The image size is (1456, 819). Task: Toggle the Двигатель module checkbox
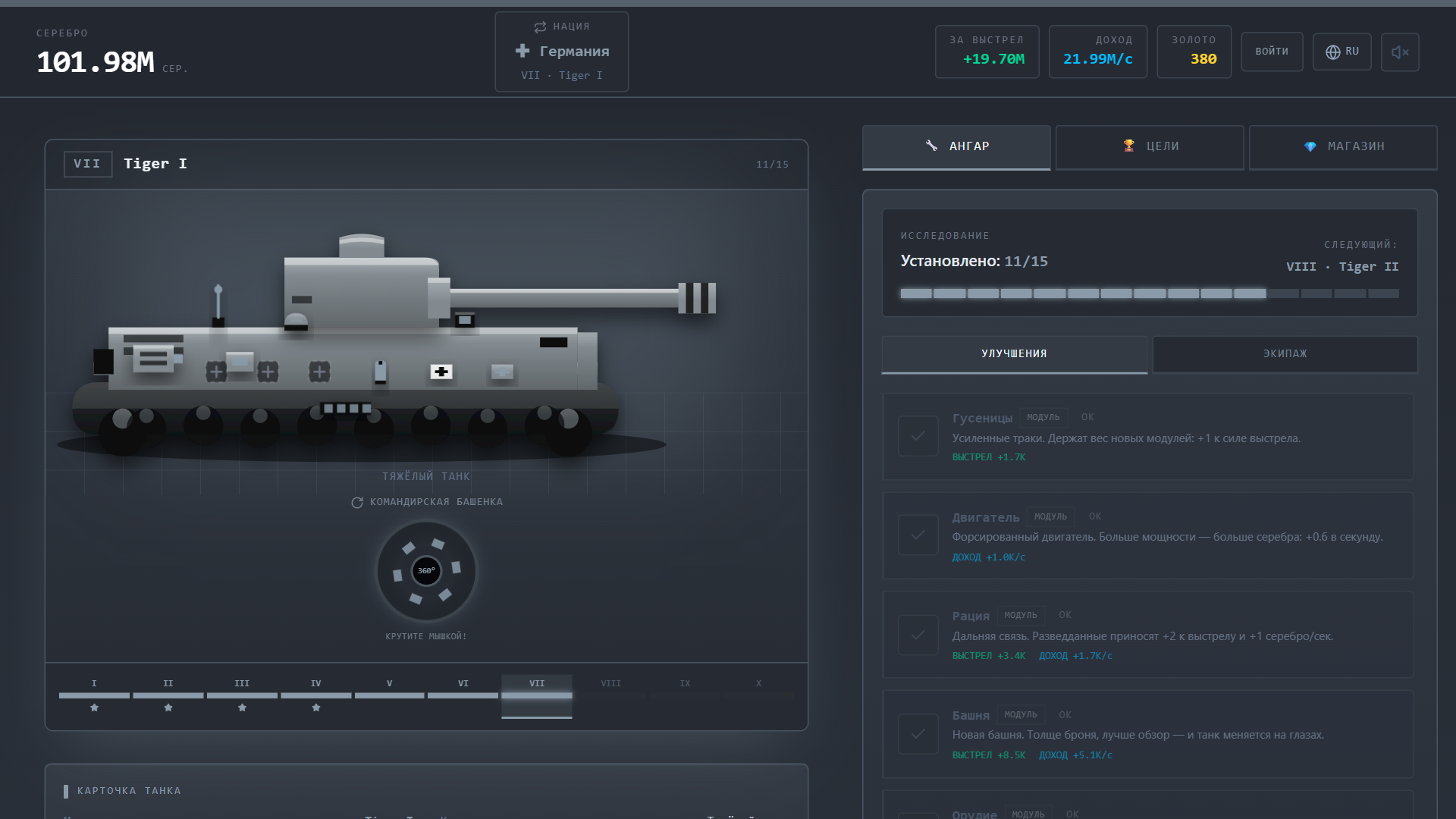(x=918, y=535)
